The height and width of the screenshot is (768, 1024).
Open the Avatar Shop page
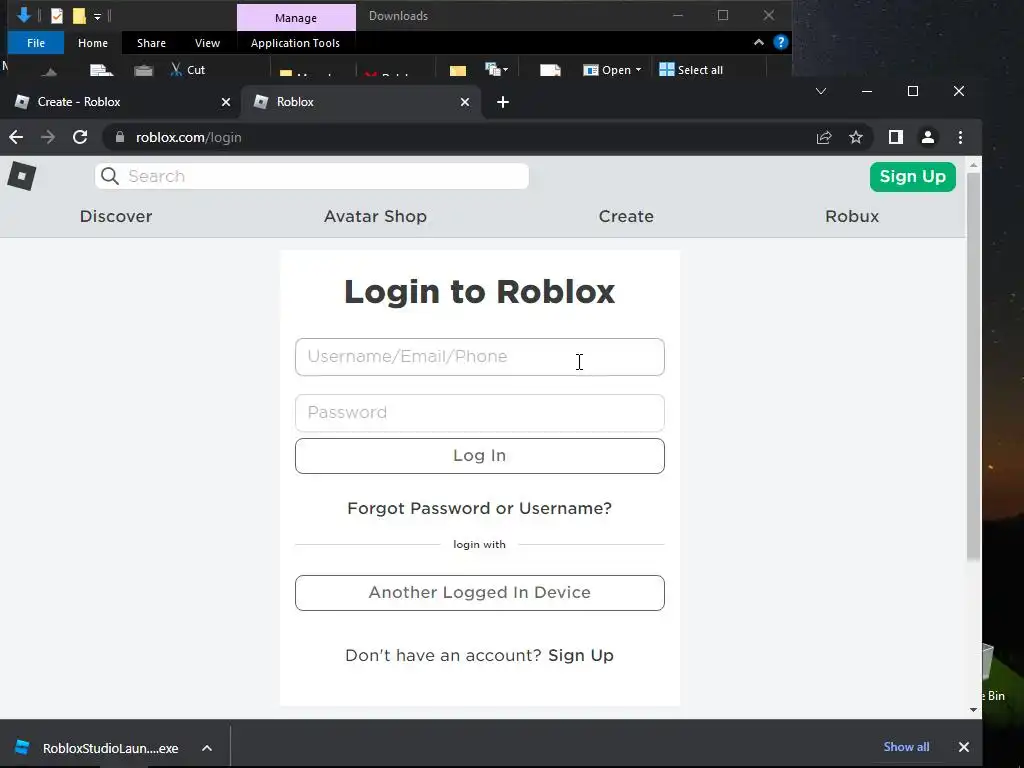click(376, 216)
